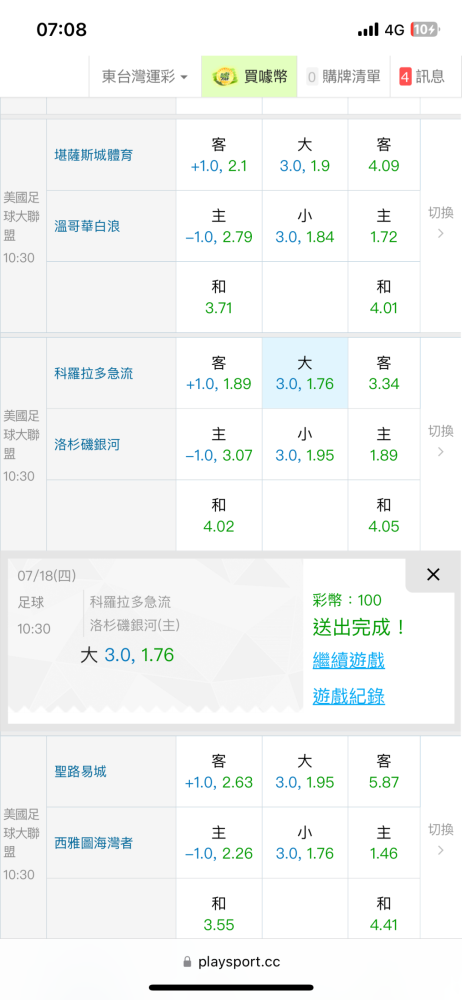Select 客 +1.0, 1.89 handicap for 科羅拉多急流

[219, 373]
